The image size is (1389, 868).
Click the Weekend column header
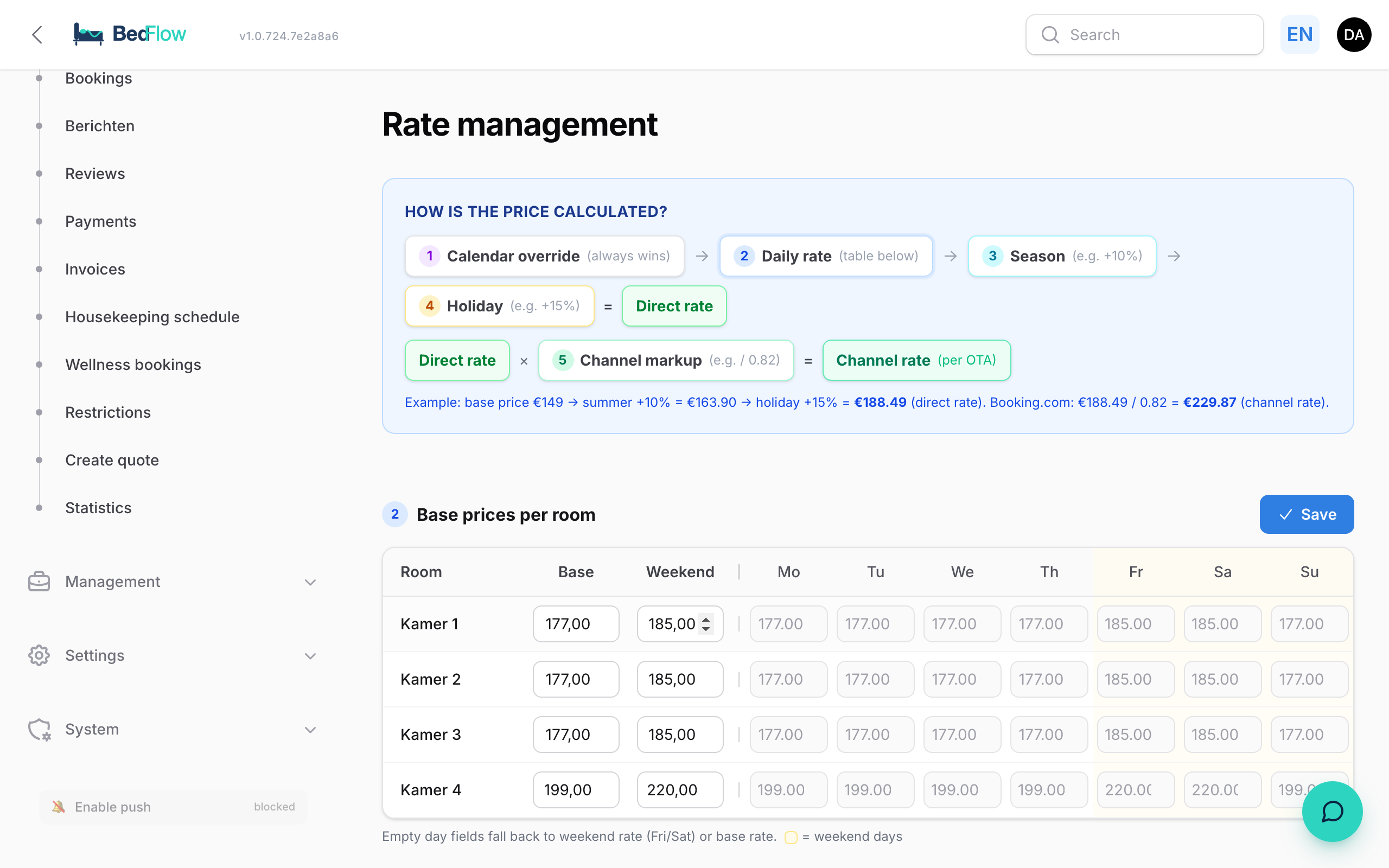679,572
